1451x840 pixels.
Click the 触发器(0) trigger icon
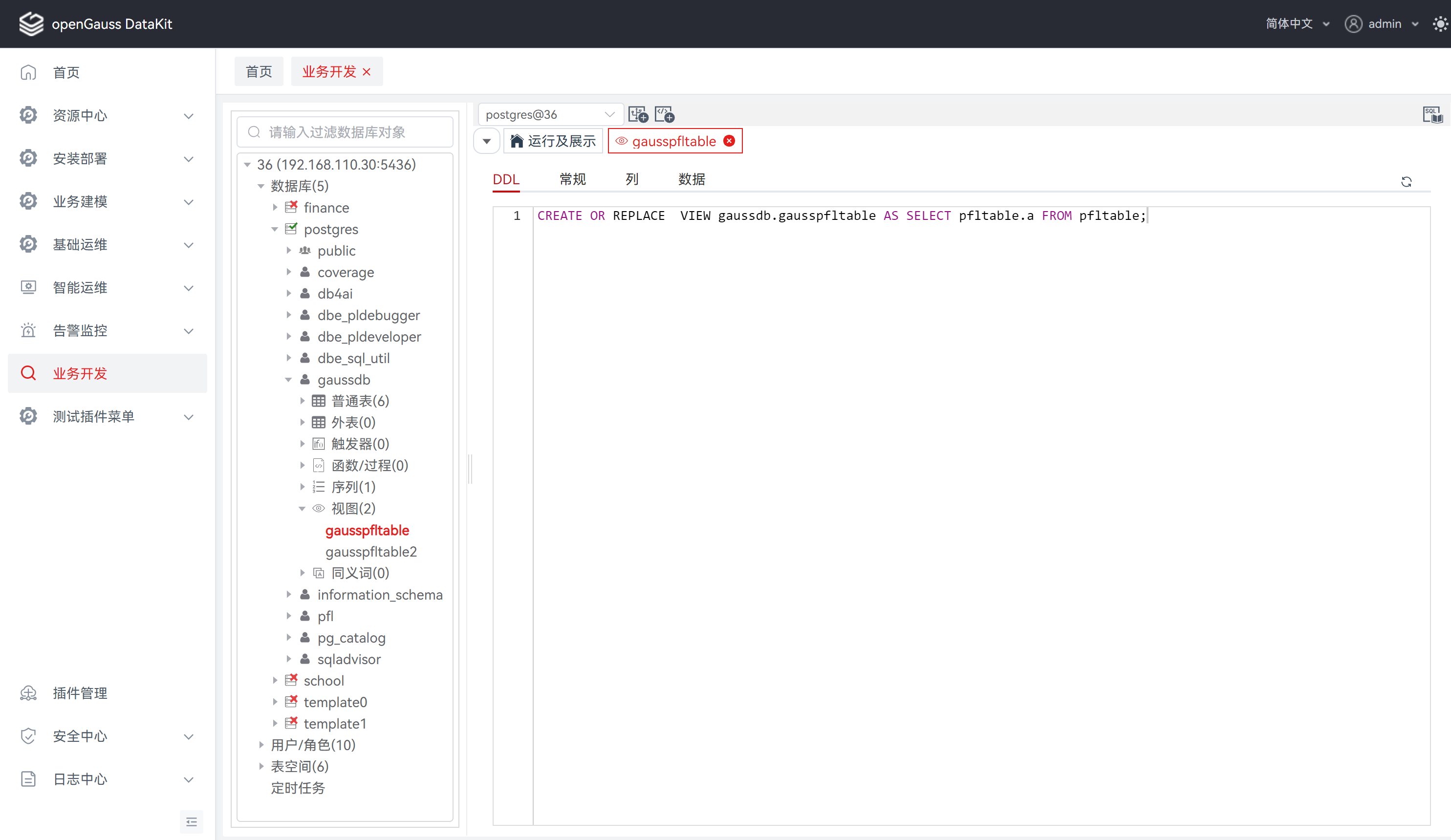[319, 443]
